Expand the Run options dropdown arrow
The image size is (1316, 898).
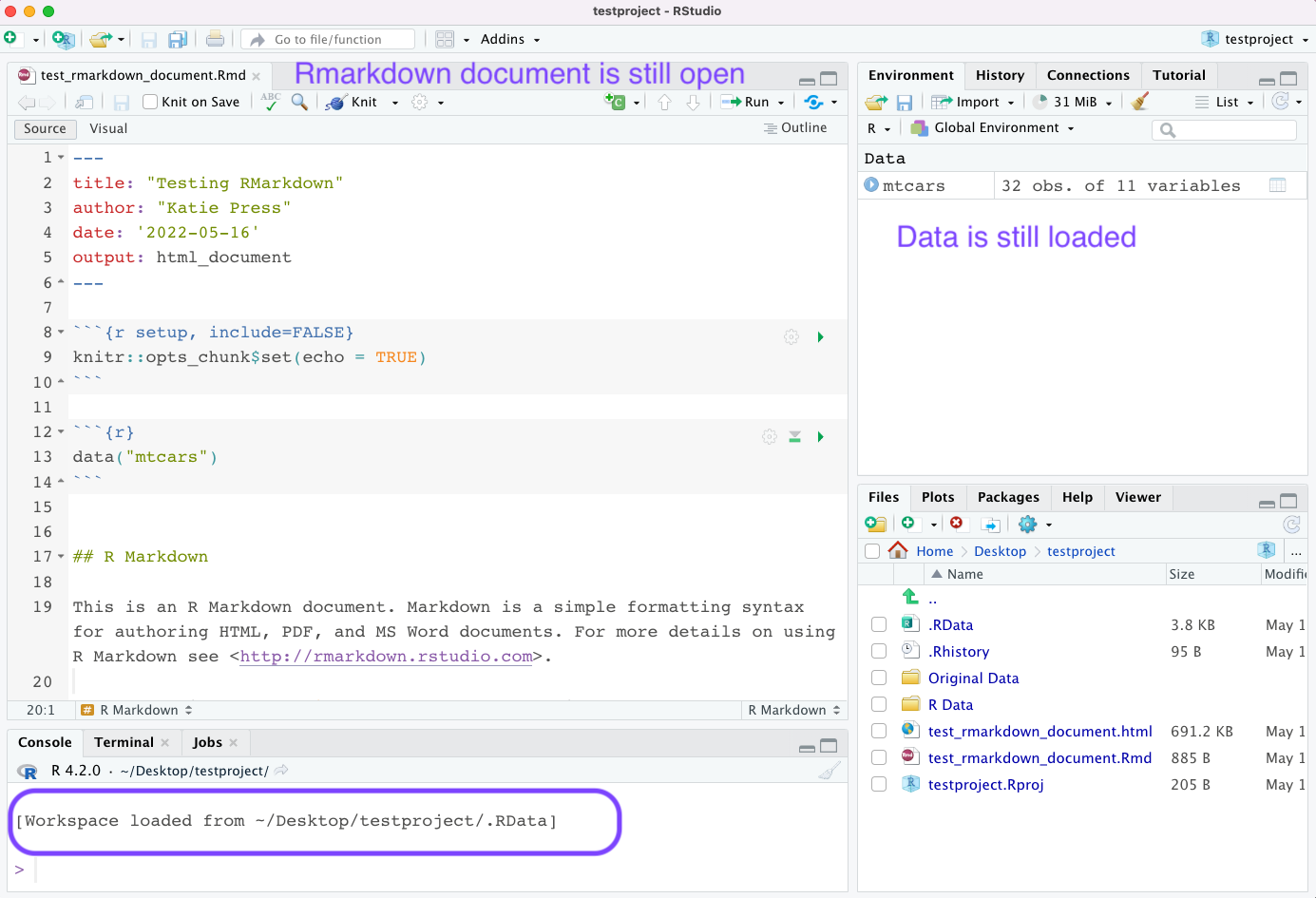[781, 103]
